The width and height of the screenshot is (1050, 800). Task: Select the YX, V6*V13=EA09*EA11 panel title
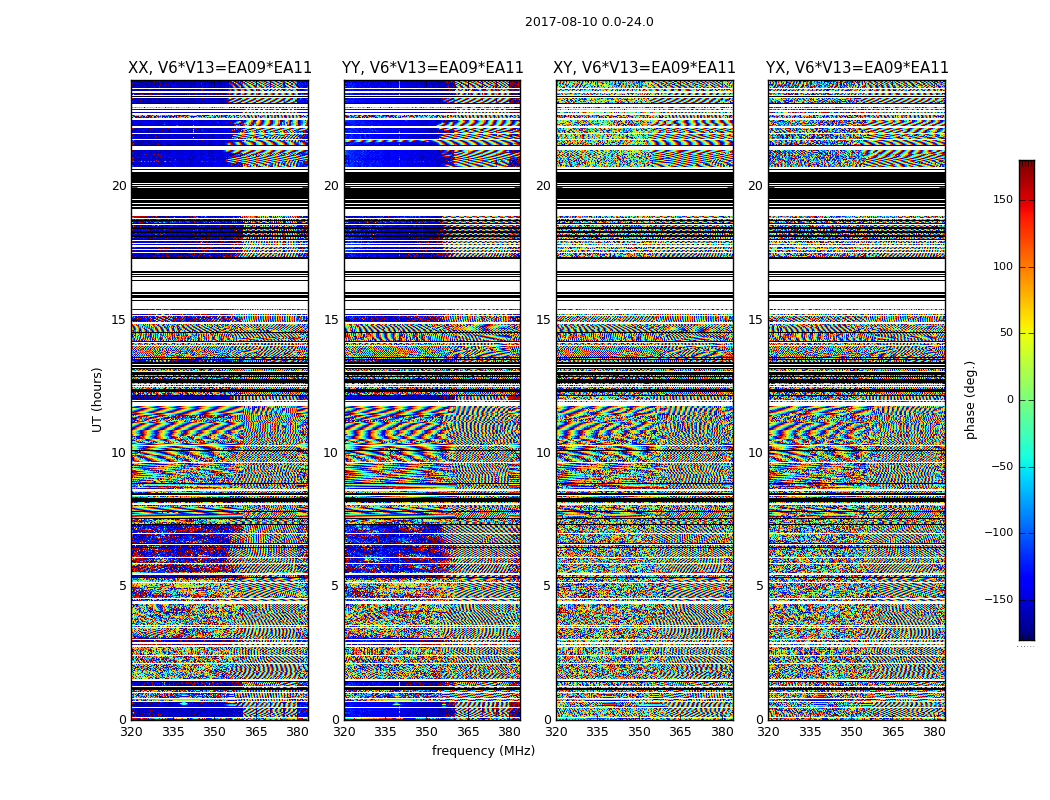857,68
